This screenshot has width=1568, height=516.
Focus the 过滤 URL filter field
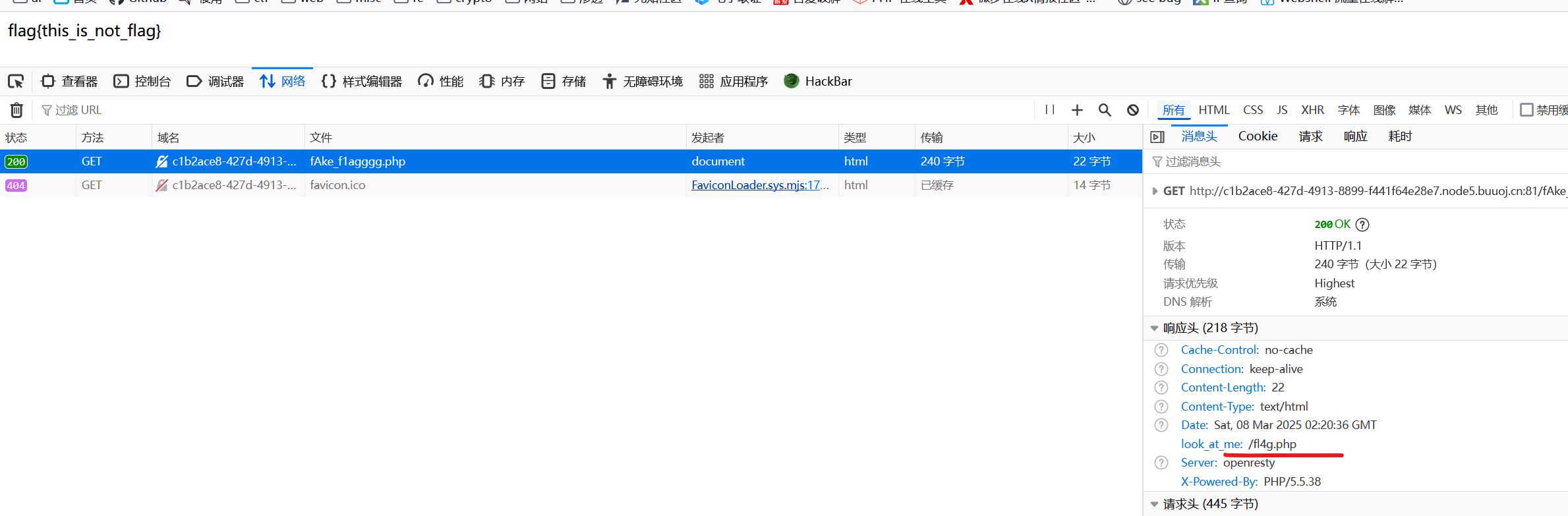pos(534,110)
